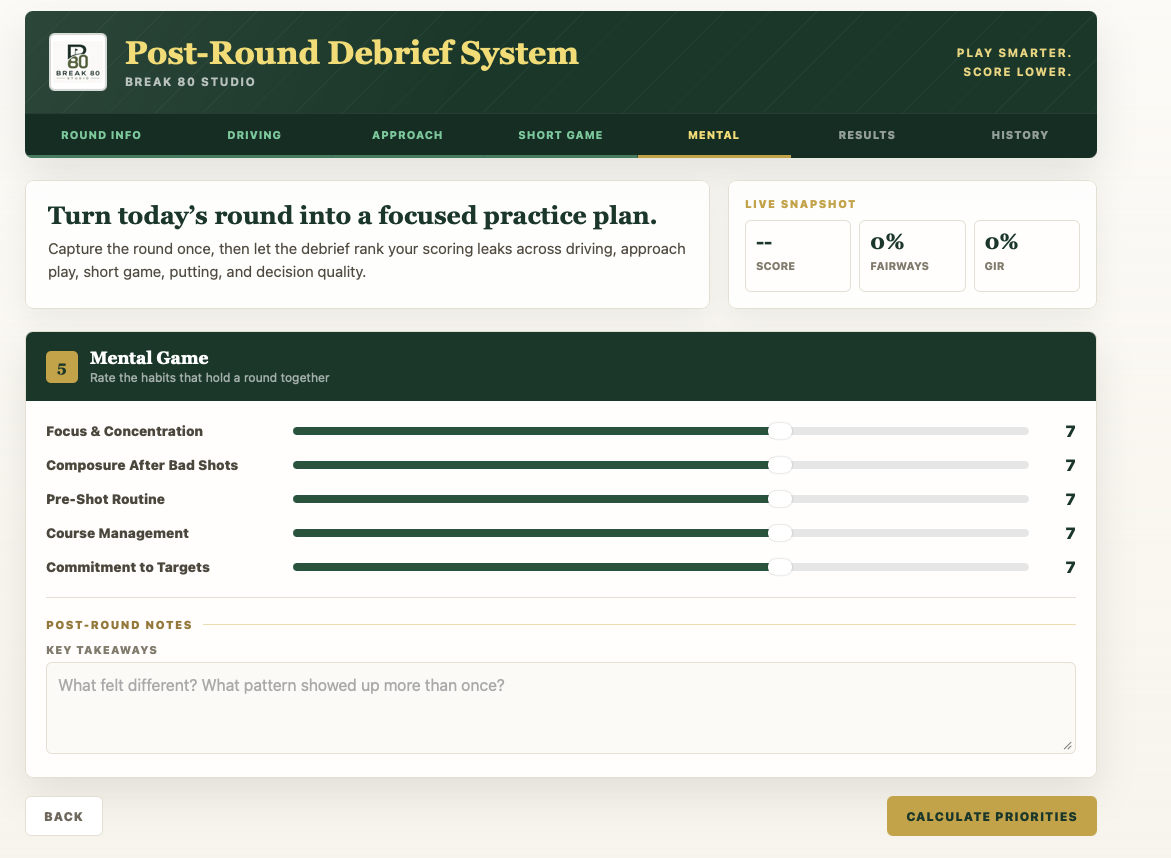Screen dimensions: 1171x858
Task: Click the Fairways 0% snapshot card
Action: (x=913, y=255)
